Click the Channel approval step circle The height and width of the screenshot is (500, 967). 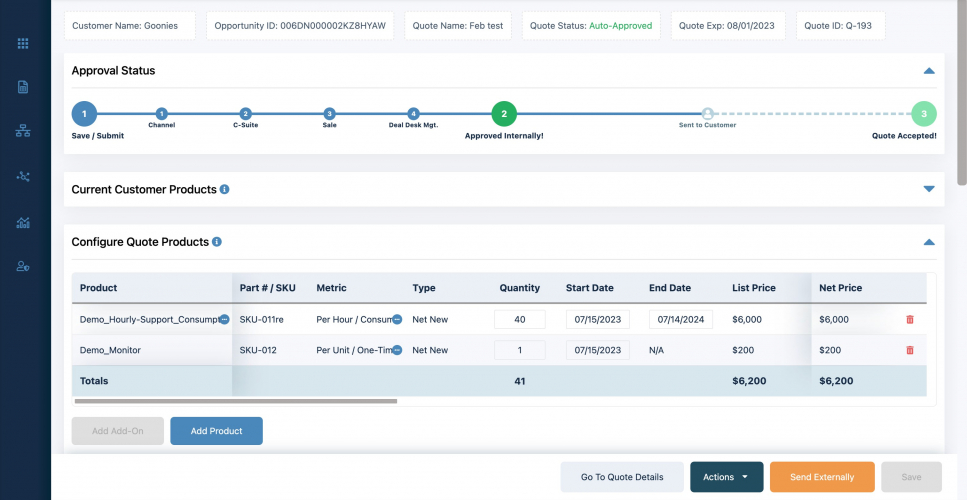coord(162,114)
